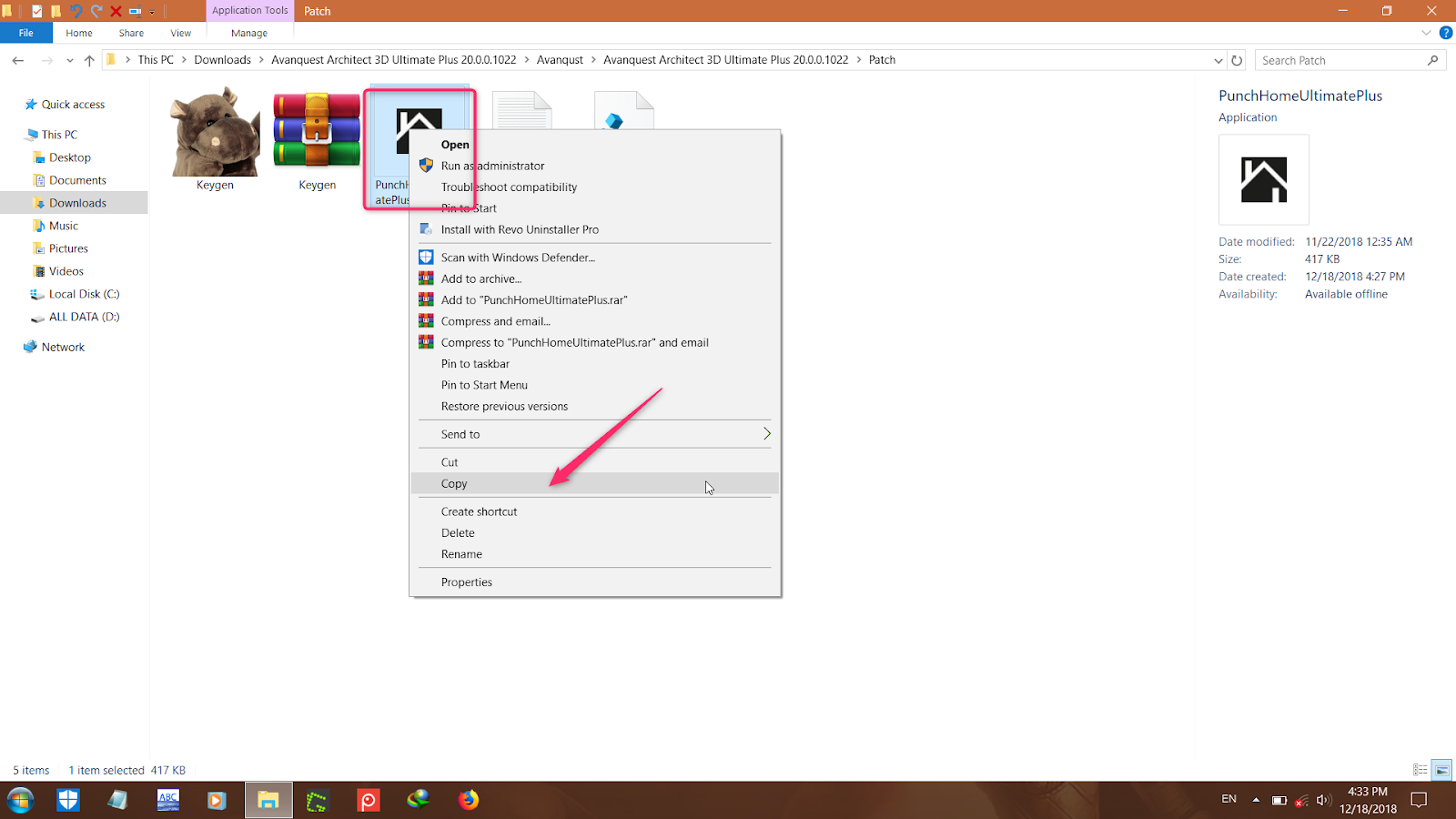Select Quick access in the navigation pane
Viewport: 1456px width, 819px height.
click(73, 105)
